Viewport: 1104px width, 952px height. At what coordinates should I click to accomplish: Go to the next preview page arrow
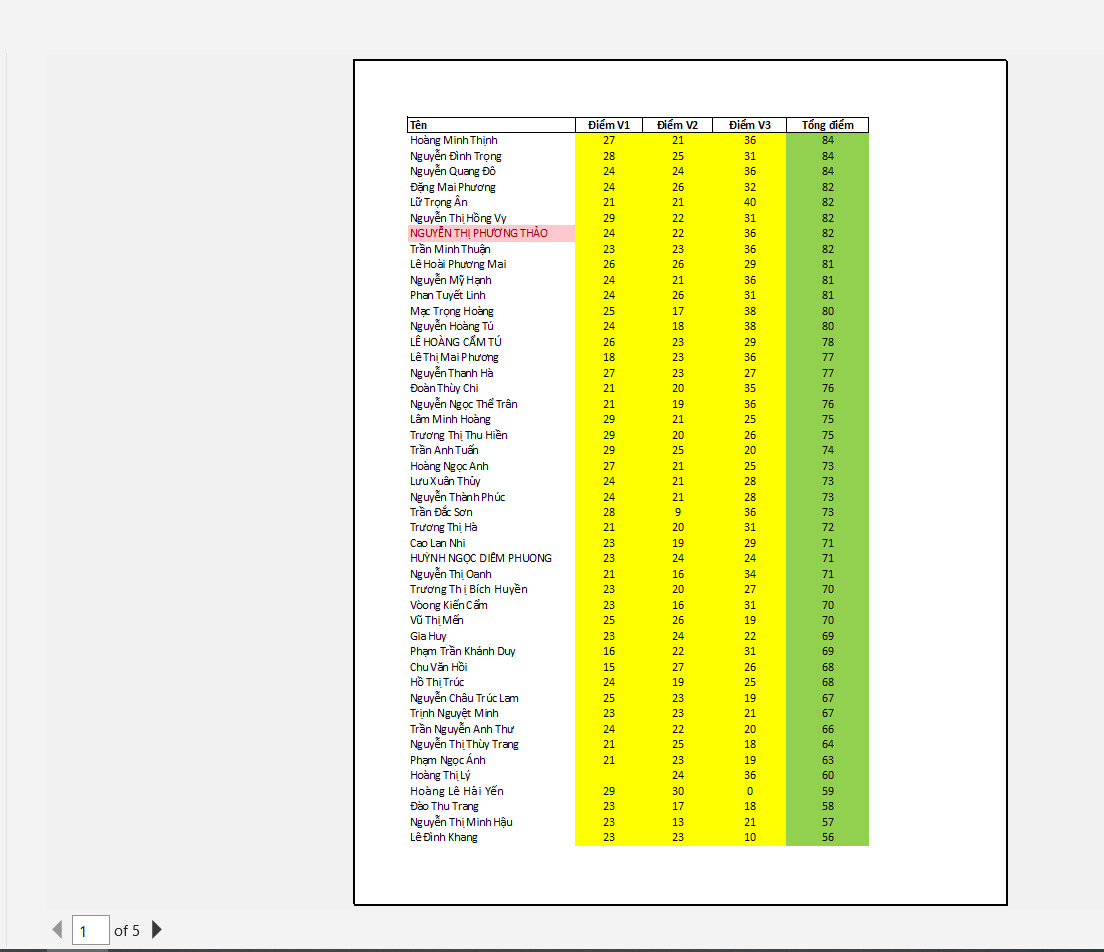pyautogui.click(x=157, y=929)
